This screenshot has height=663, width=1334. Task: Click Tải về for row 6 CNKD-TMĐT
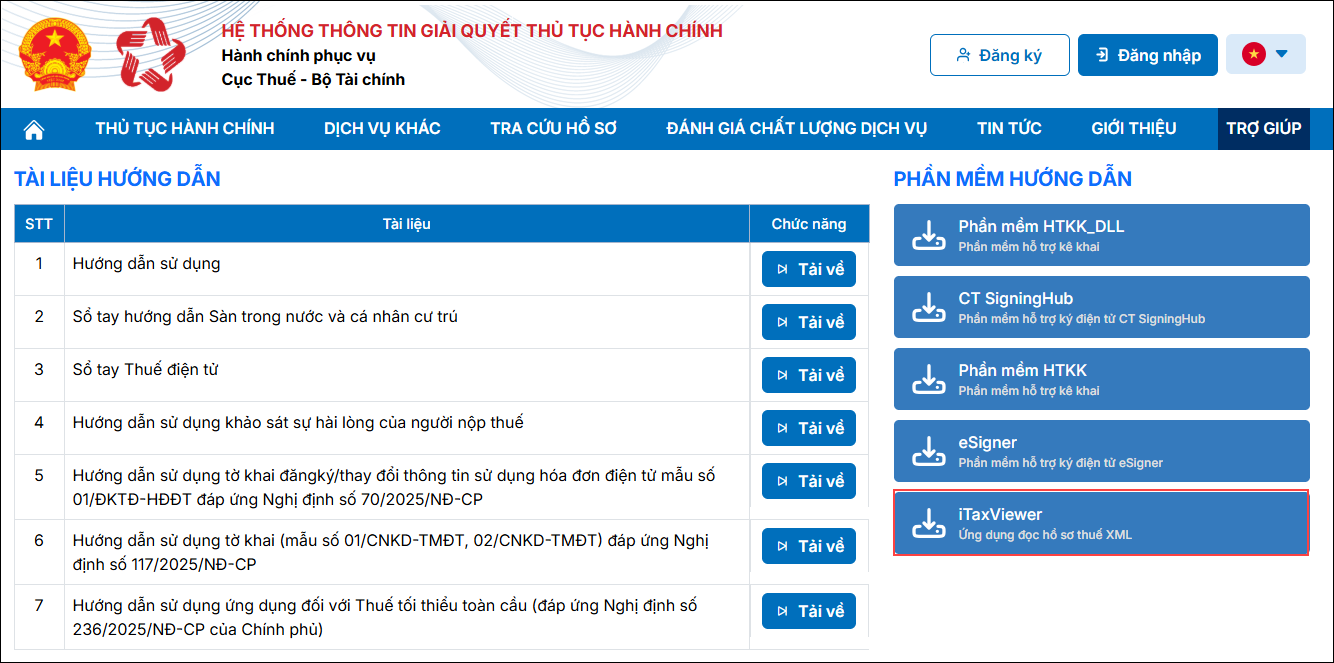(809, 546)
